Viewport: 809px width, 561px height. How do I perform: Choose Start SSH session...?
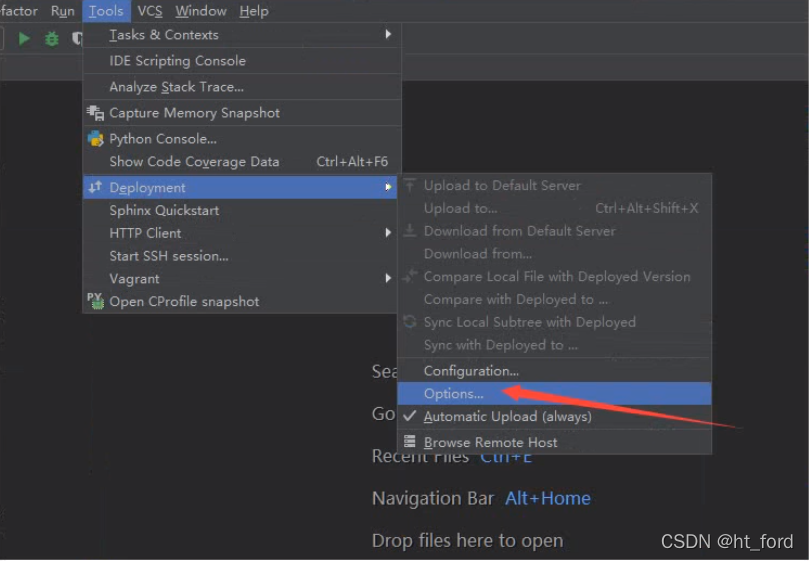[x=240, y=255]
